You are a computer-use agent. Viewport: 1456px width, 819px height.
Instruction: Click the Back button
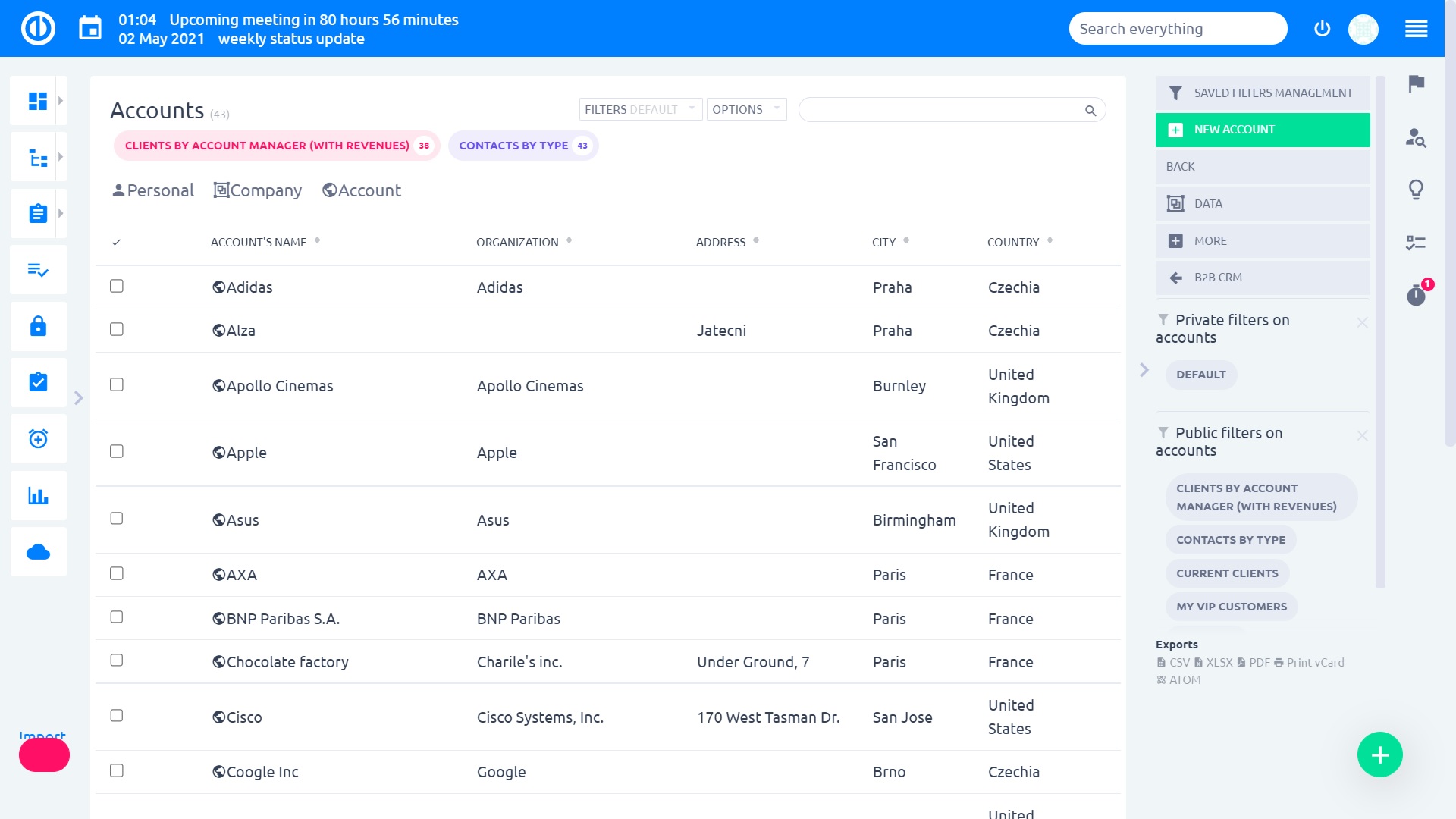pos(1263,167)
